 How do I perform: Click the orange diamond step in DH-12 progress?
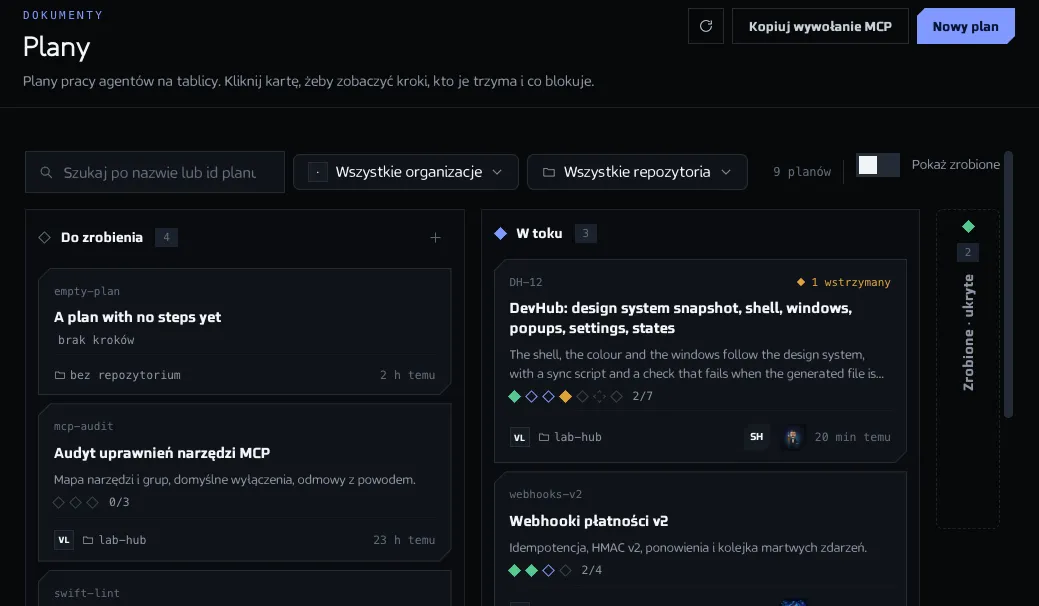click(x=565, y=396)
